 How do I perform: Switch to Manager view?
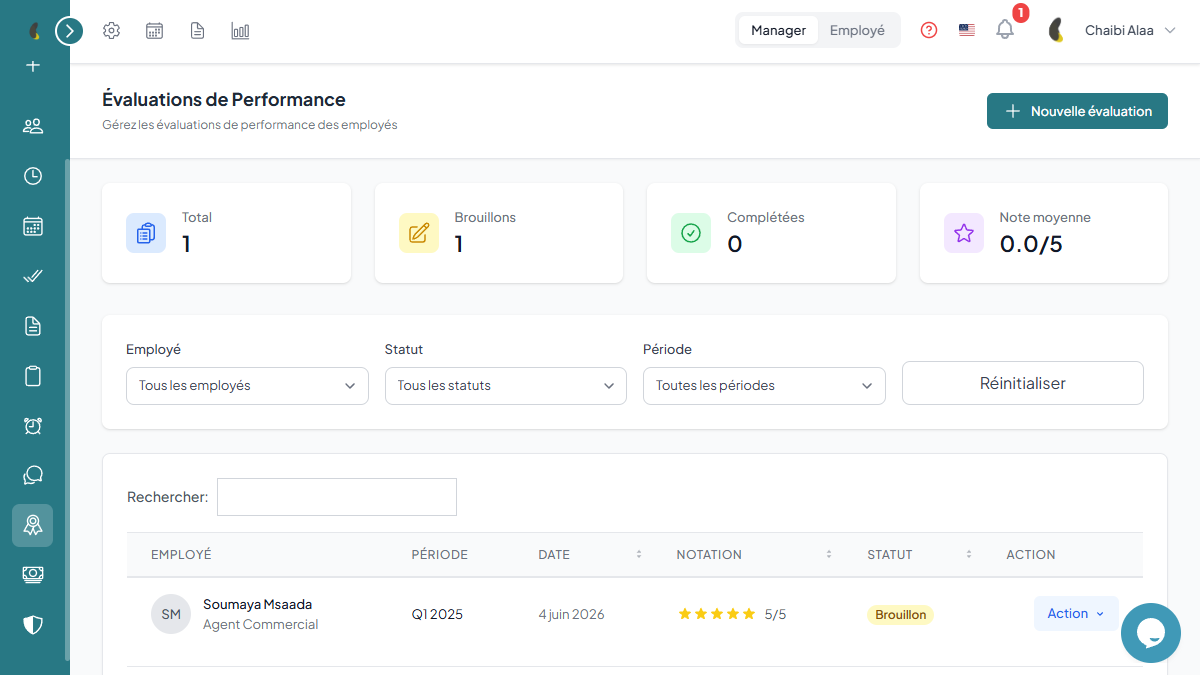(x=778, y=30)
